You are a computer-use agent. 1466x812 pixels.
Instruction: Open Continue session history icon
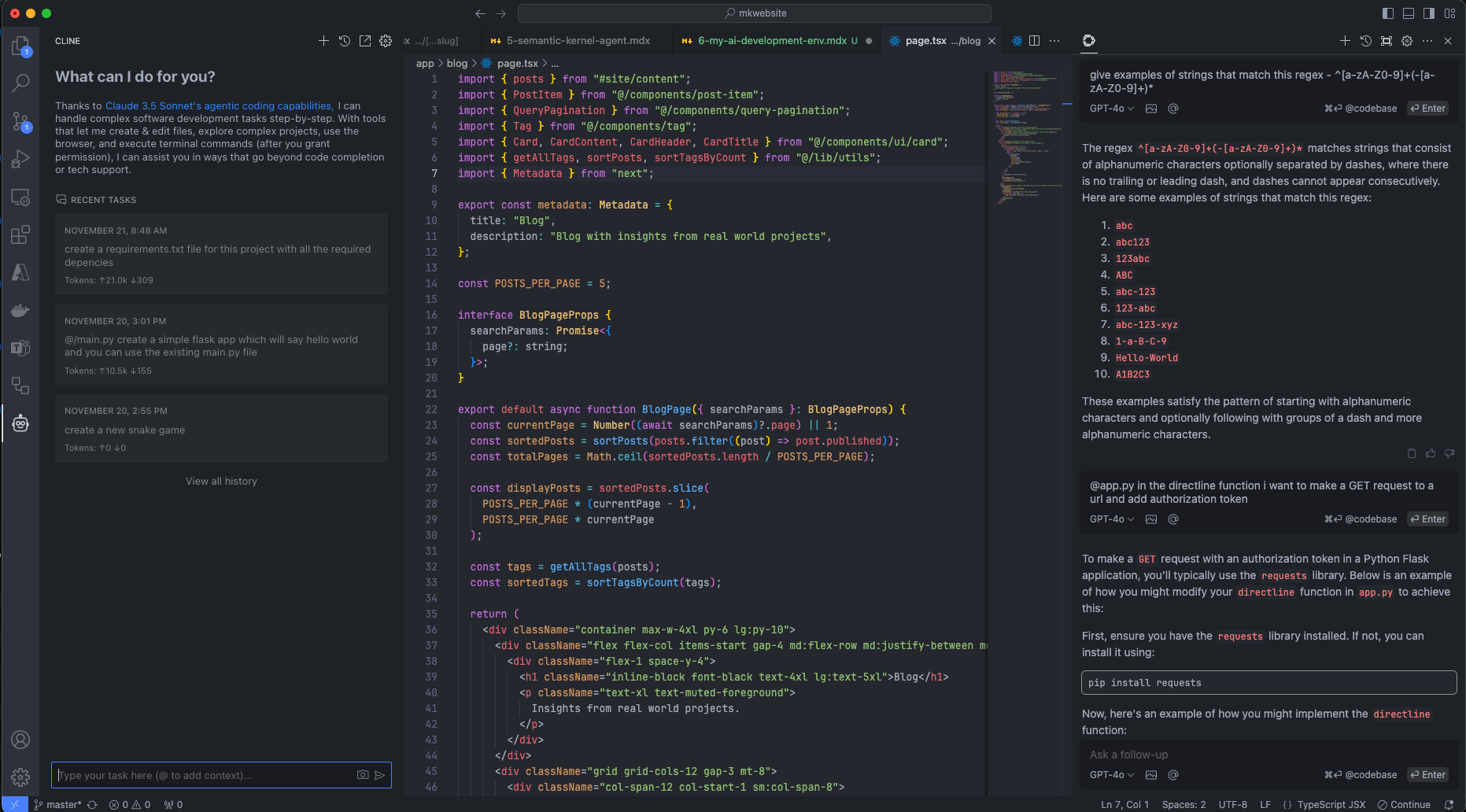[1366, 41]
